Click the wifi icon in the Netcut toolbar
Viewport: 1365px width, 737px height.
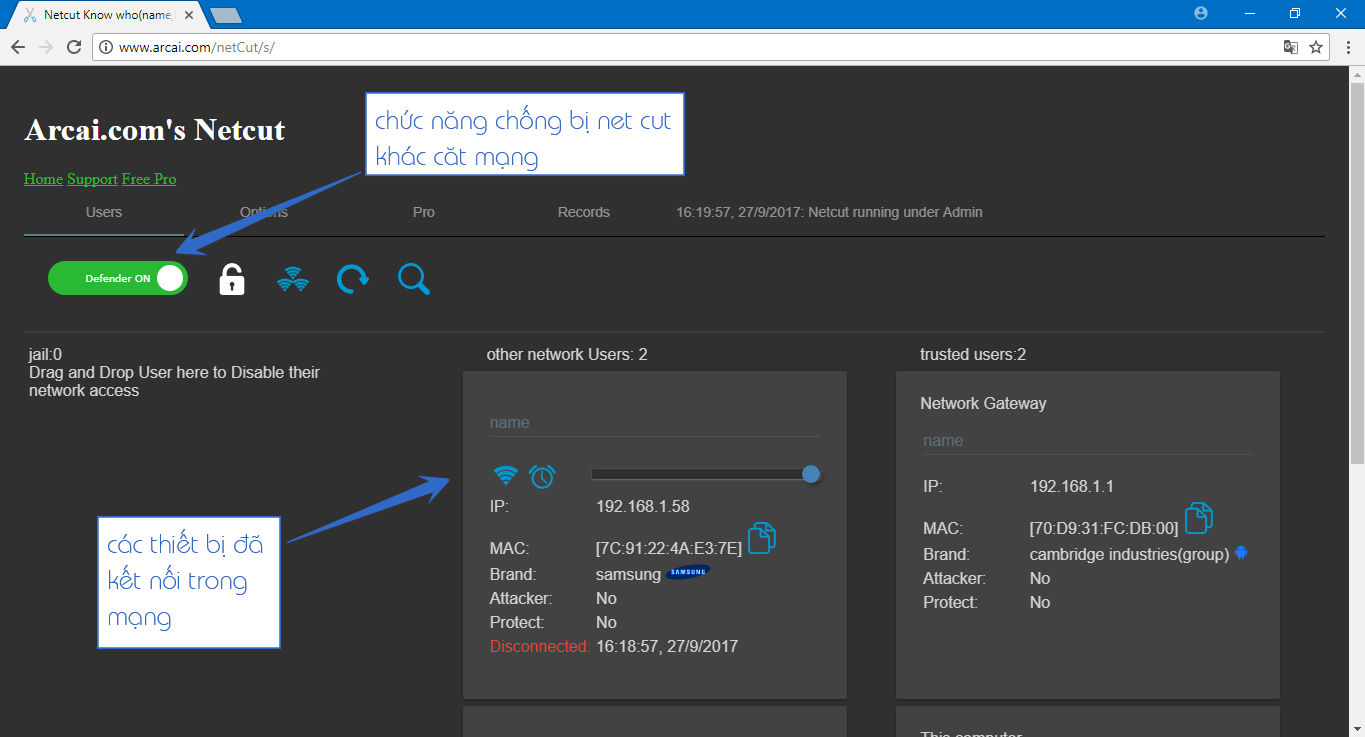click(x=293, y=279)
